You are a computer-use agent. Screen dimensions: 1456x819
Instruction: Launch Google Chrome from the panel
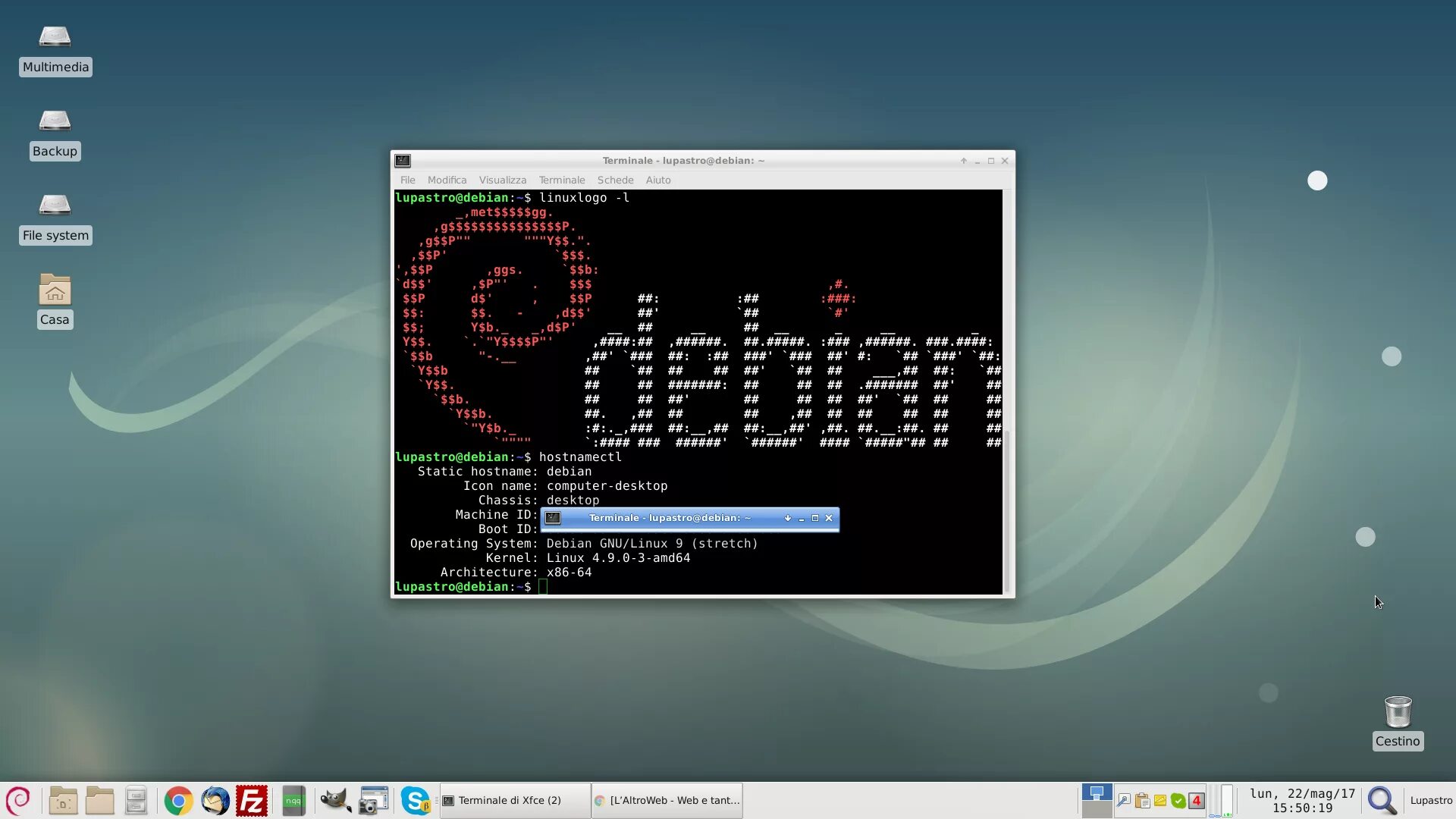point(179,801)
